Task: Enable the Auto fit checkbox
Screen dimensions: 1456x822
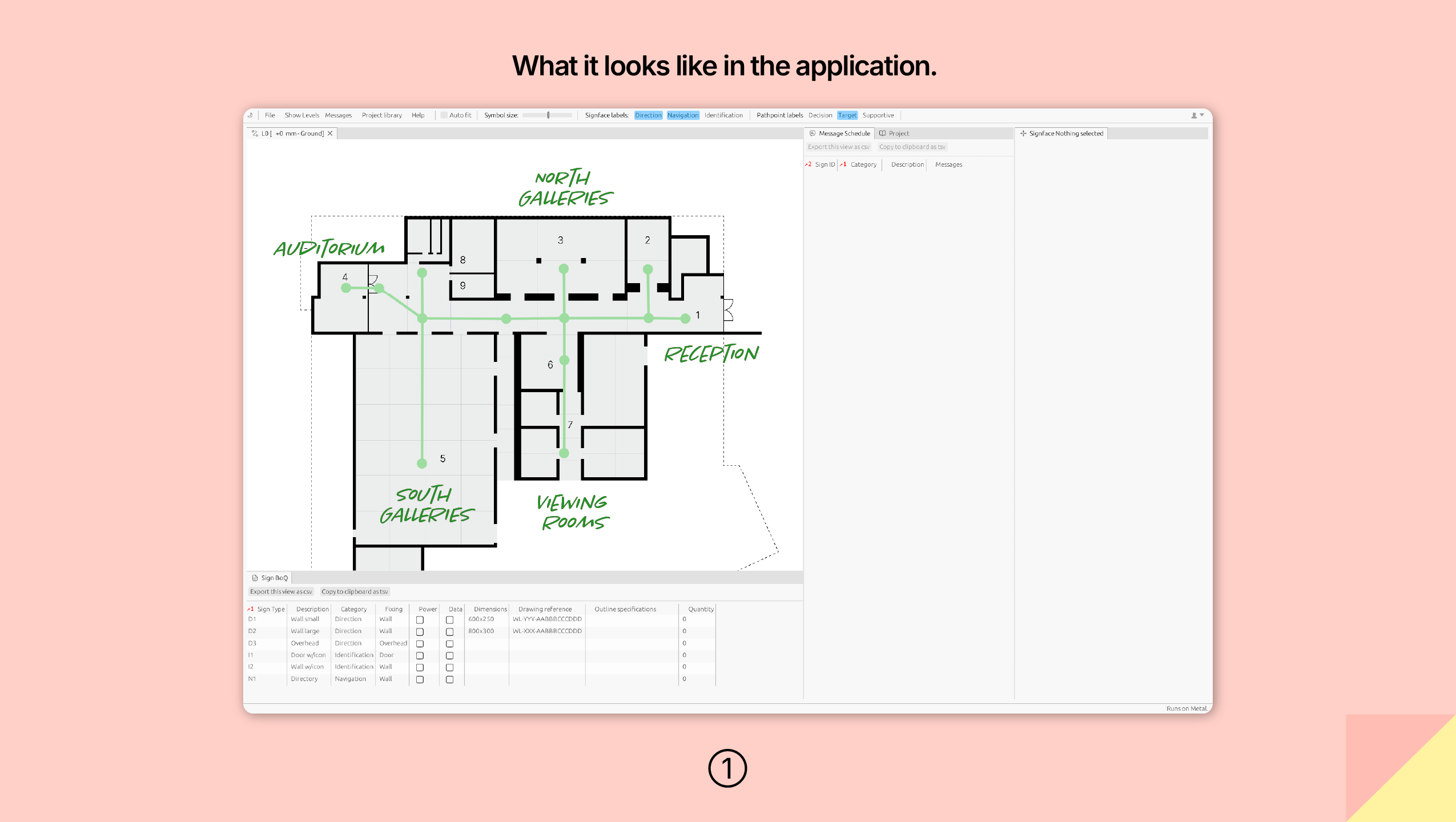Action: 444,115
